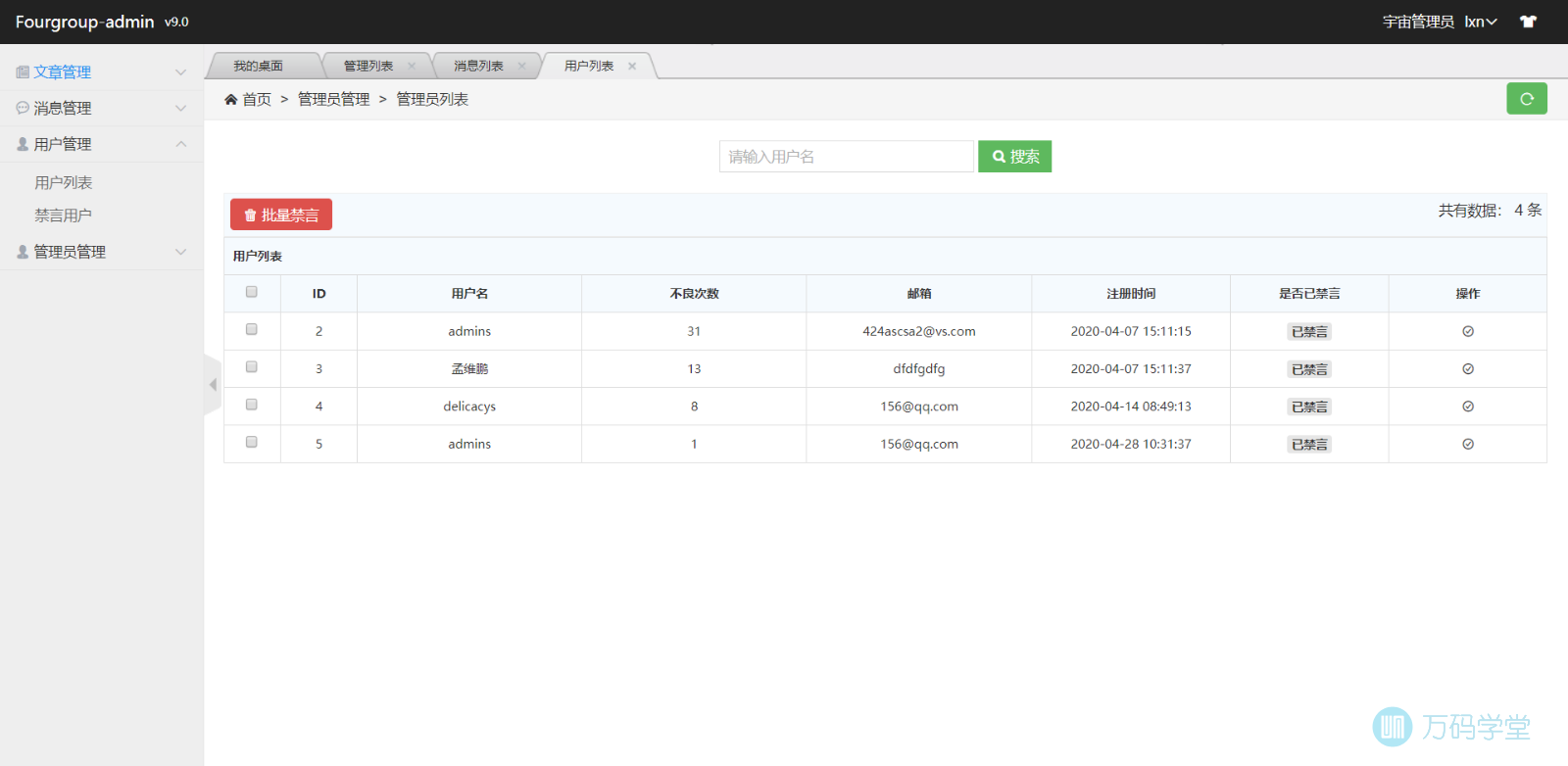The height and width of the screenshot is (766, 1568).
Task: Click the green 搜索 button
Action: 1014,157
